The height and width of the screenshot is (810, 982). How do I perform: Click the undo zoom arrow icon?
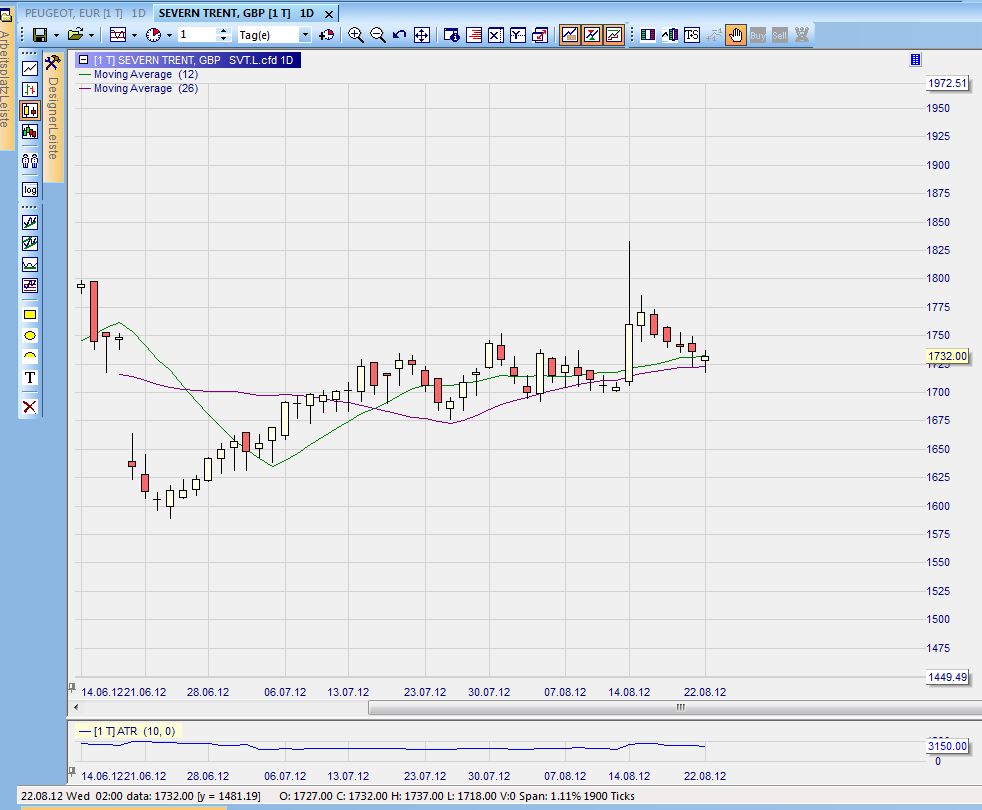click(x=400, y=35)
